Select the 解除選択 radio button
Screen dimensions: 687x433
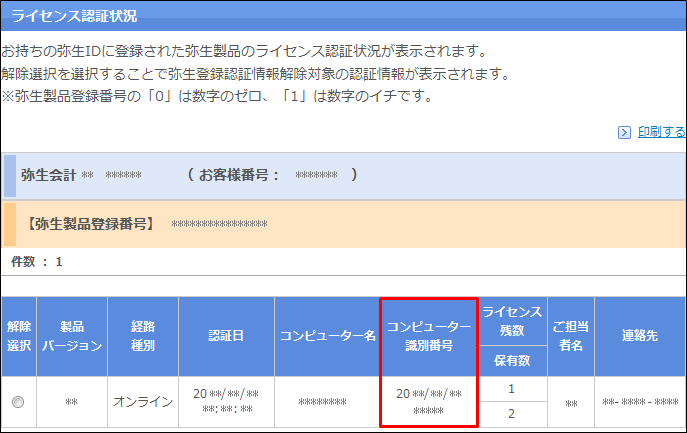(x=18, y=402)
